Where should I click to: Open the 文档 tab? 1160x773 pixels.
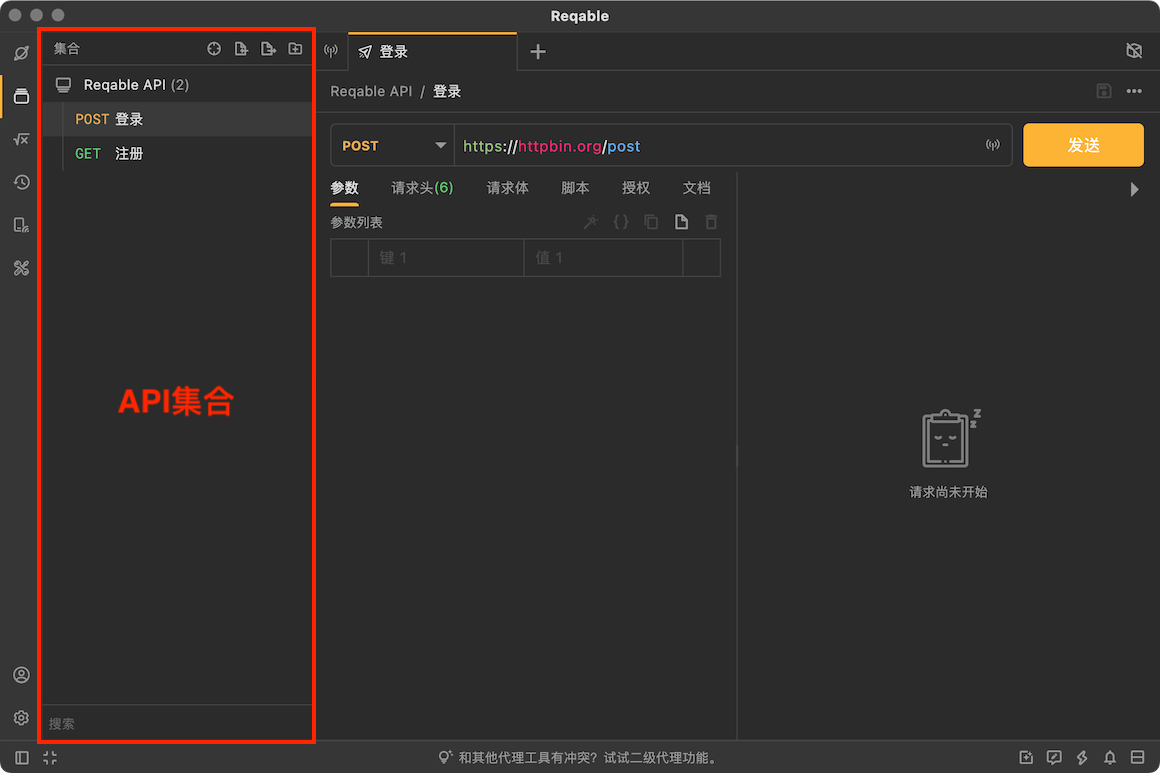696,188
